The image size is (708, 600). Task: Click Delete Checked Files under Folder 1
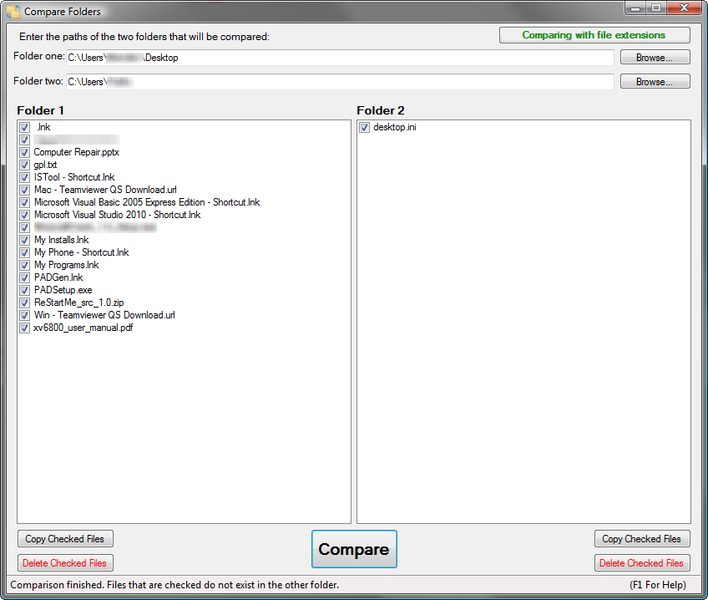pyautogui.click(x=65, y=563)
